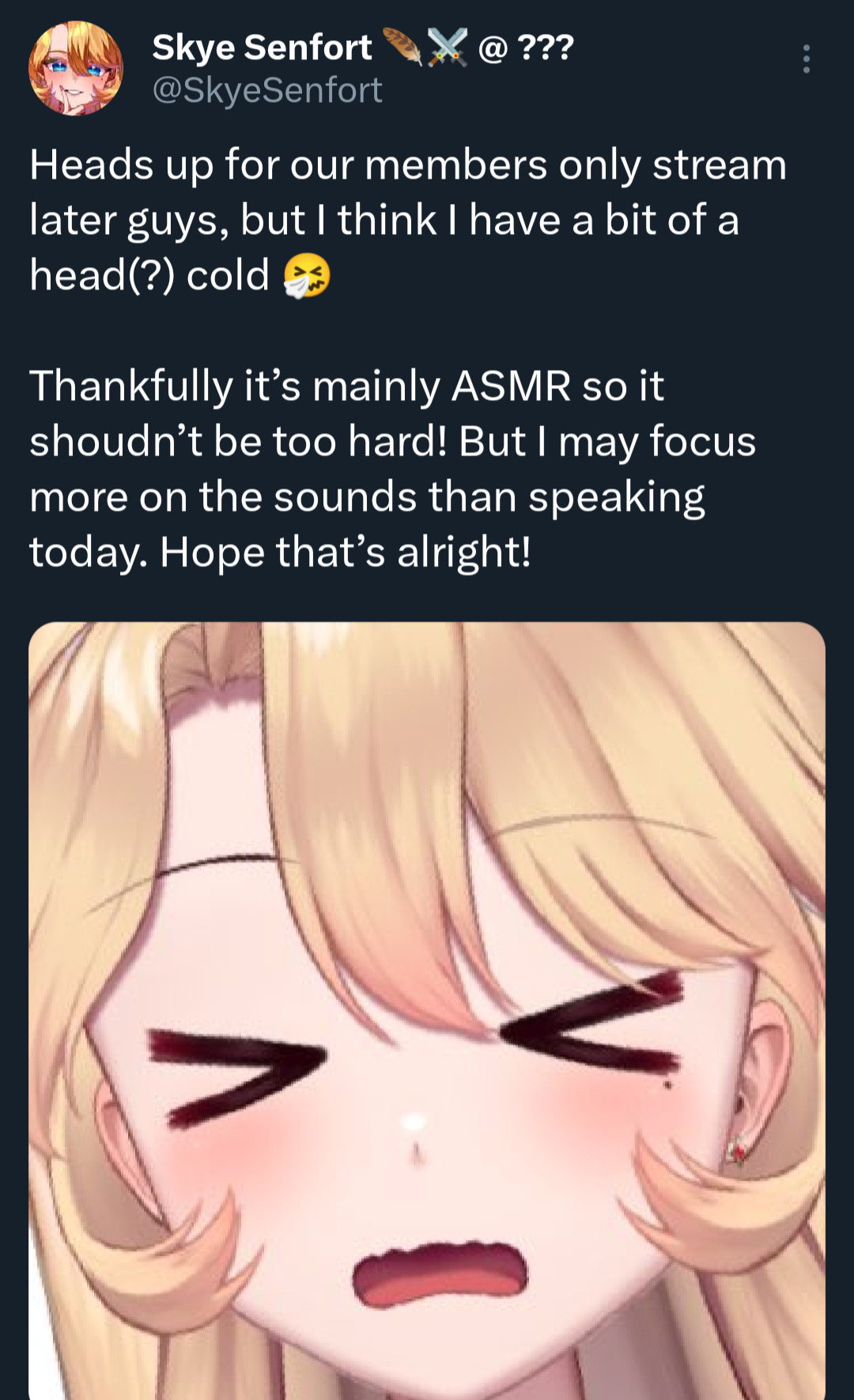
Task: Select the "Heads up for our members" paragraph
Action: pyautogui.click(x=408, y=221)
